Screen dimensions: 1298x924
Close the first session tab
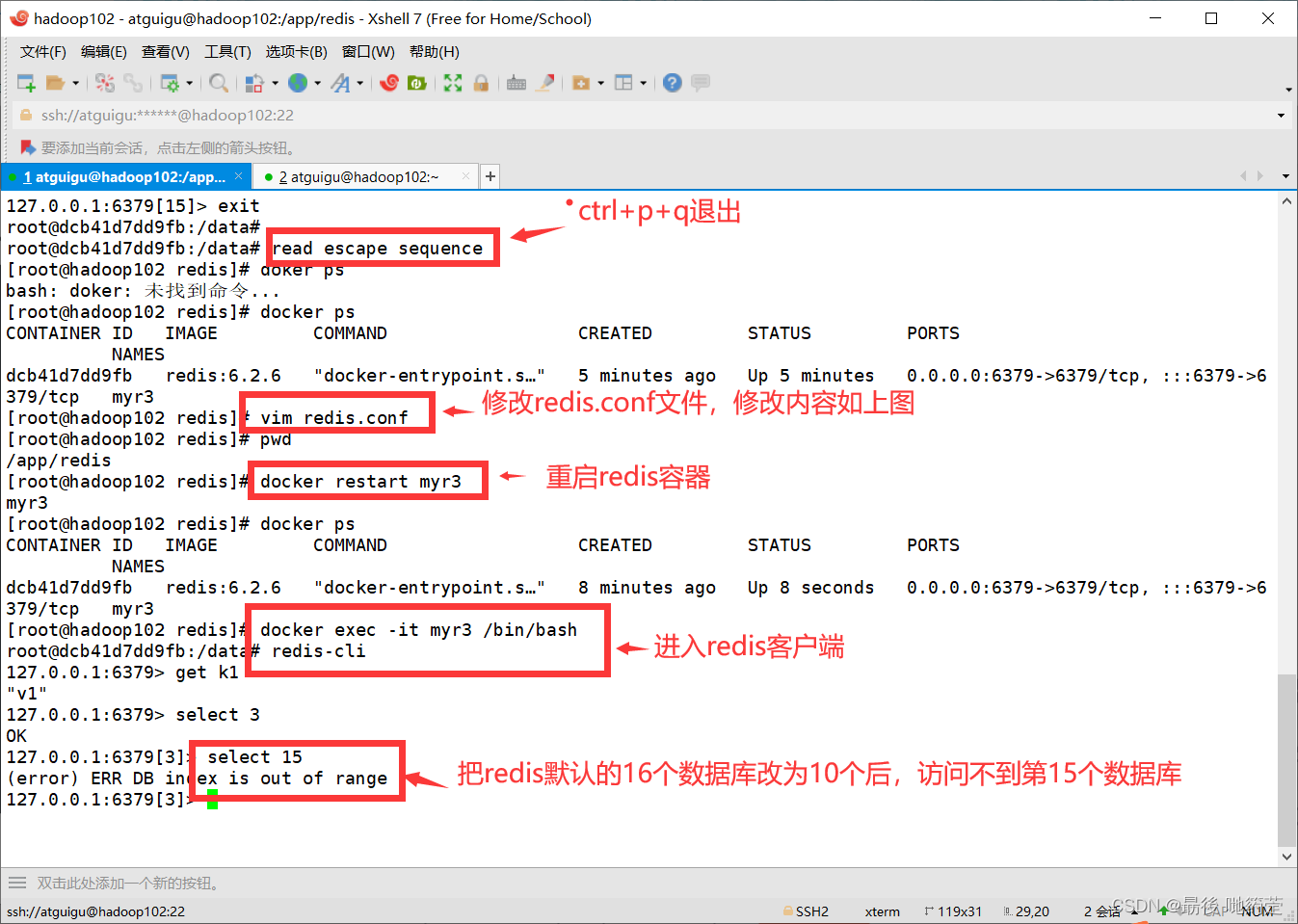[239, 176]
